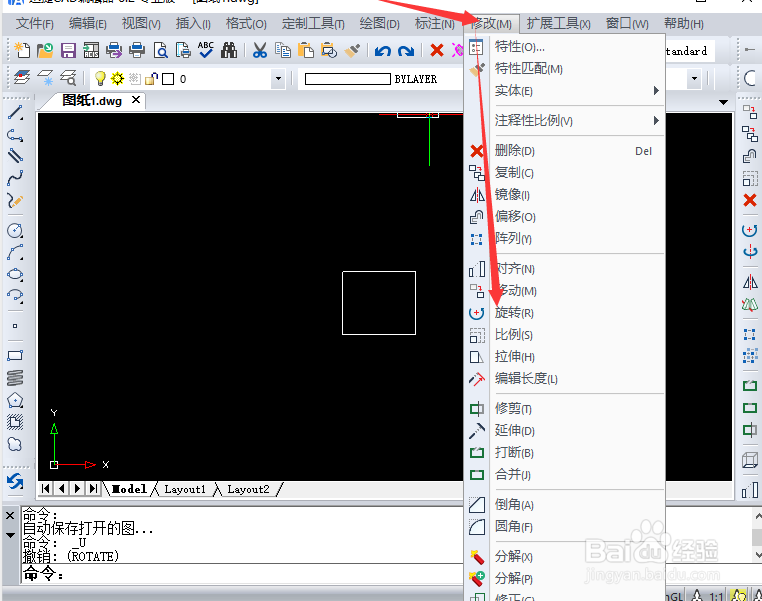The image size is (762, 601).
Task: Select the Rectangle tool in left toolbar
Action: coord(15,356)
